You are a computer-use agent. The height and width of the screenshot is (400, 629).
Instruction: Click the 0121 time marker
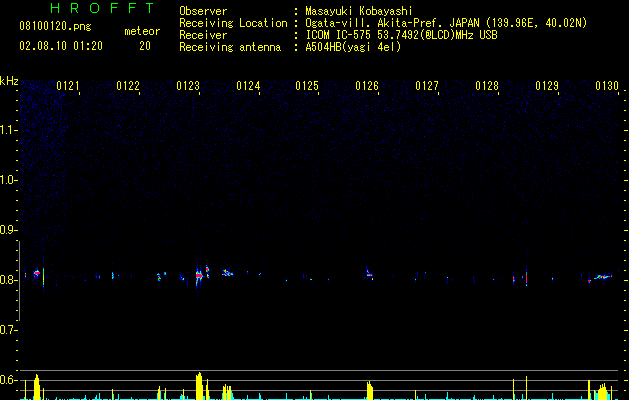[68, 86]
